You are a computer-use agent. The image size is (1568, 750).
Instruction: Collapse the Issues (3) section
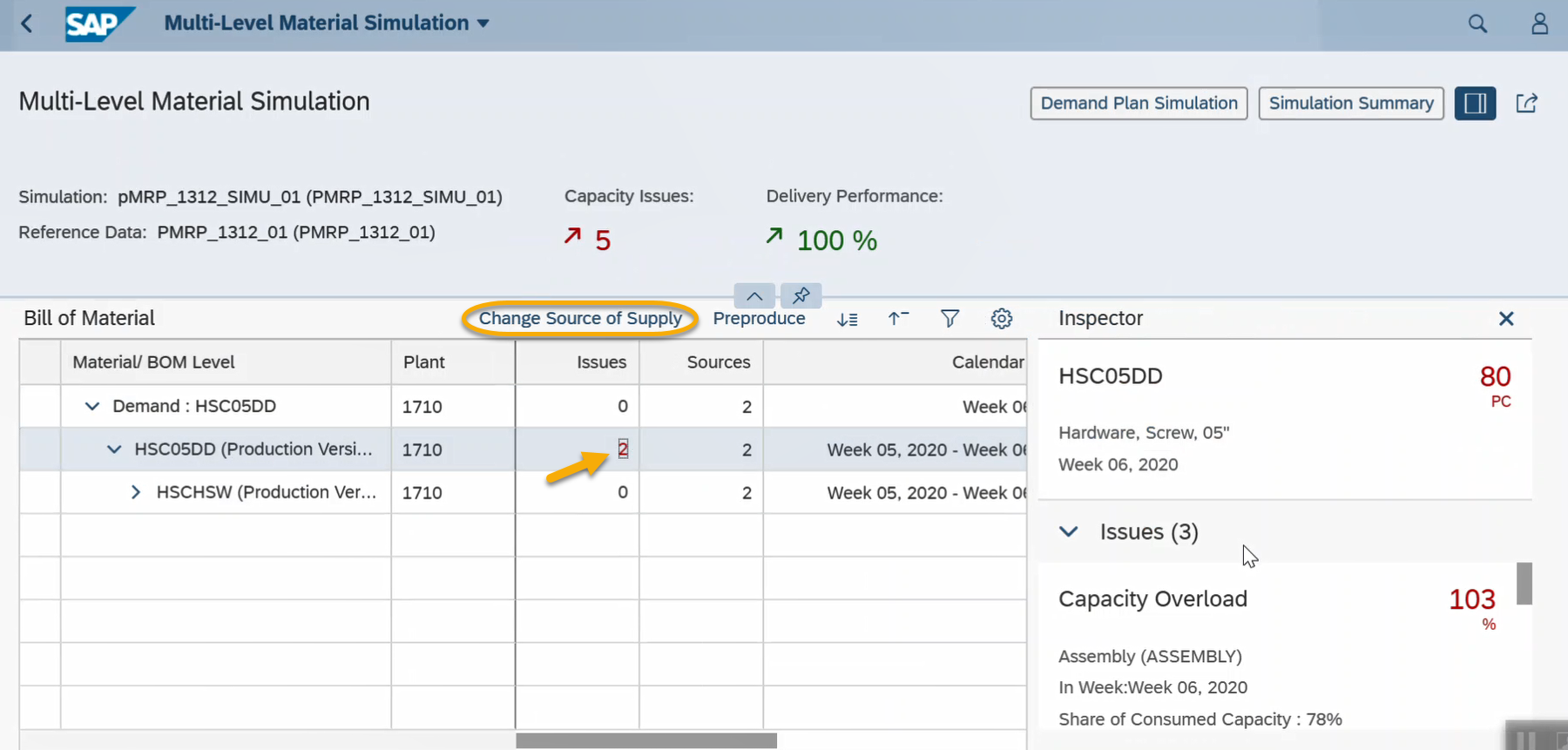pos(1069,531)
